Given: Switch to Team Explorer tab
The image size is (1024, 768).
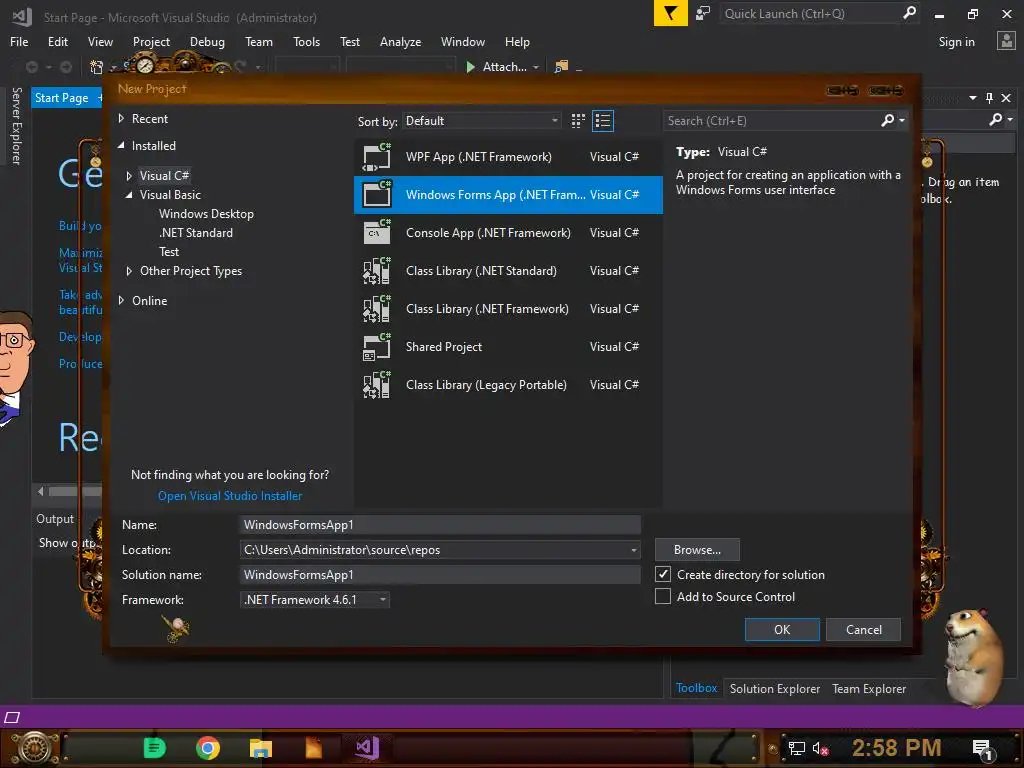Looking at the screenshot, I should tap(869, 688).
